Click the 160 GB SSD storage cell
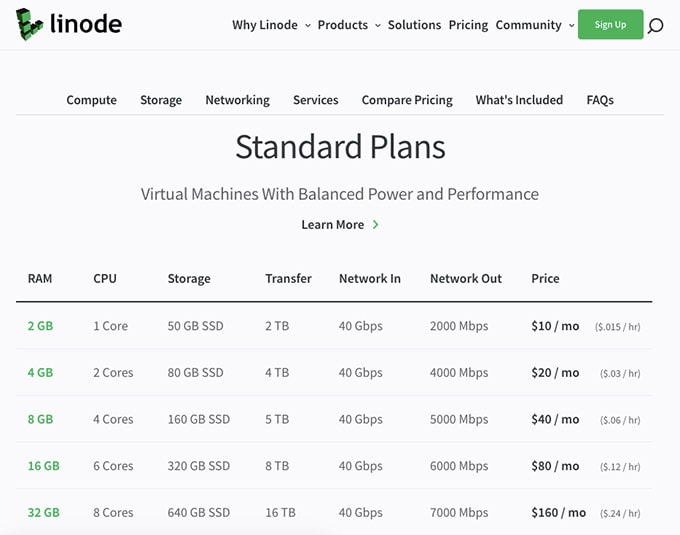 coord(199,420)
